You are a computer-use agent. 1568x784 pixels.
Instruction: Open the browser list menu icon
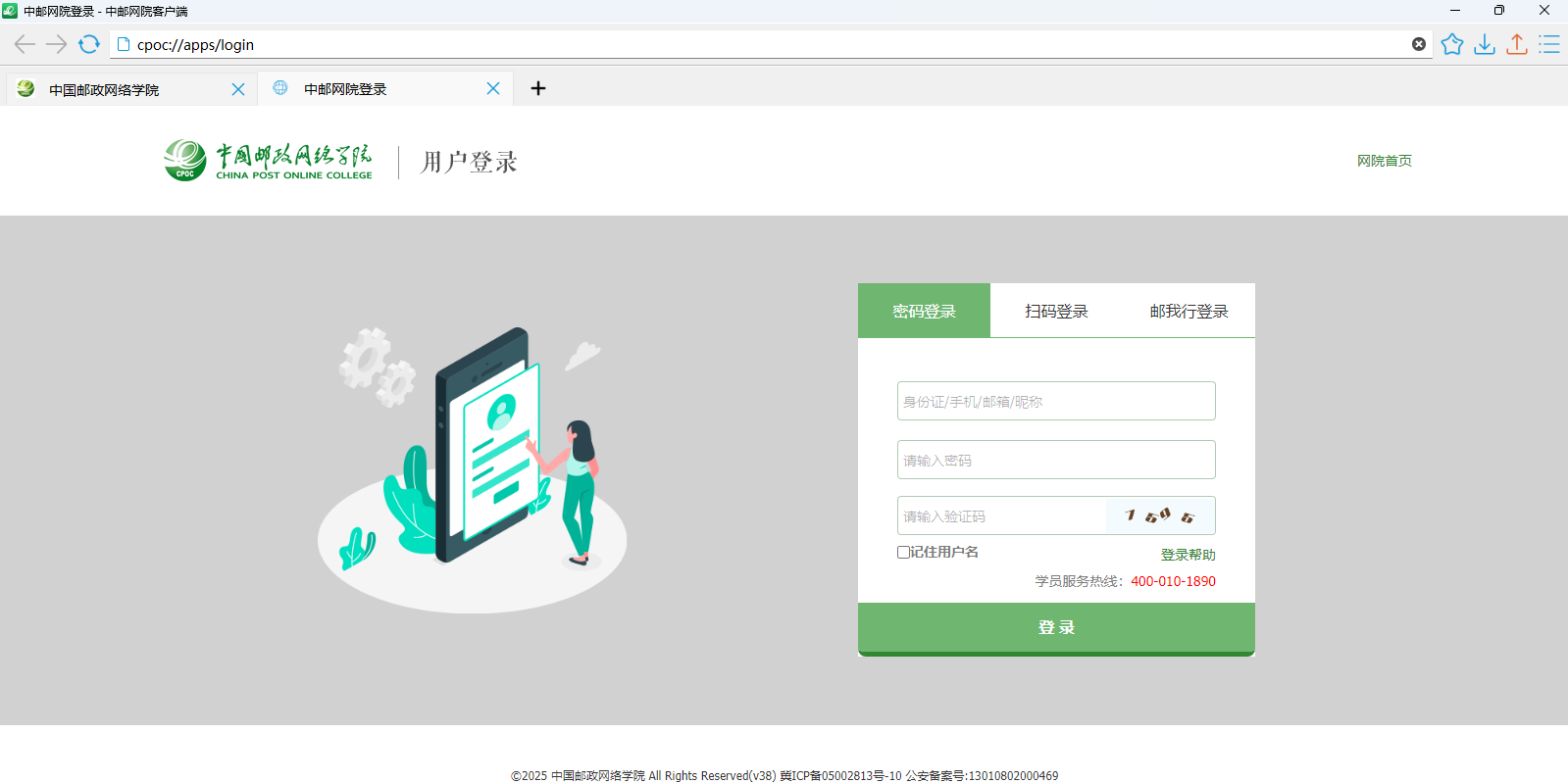(x=1549, y=44)
